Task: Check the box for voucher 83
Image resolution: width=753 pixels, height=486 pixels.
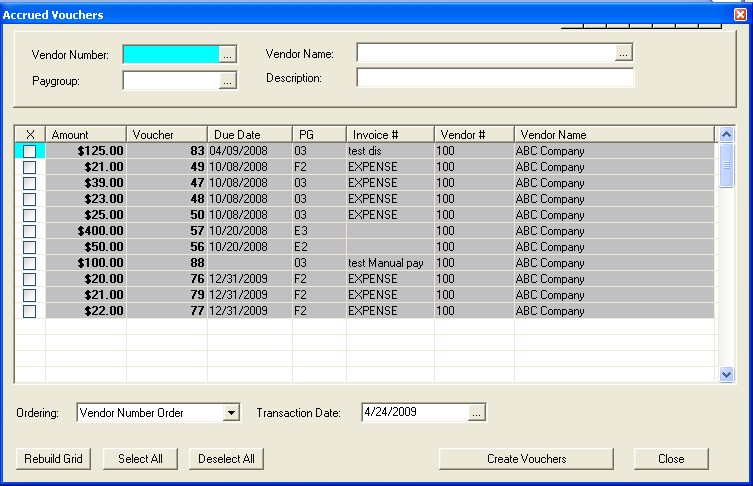Action: 29,151
